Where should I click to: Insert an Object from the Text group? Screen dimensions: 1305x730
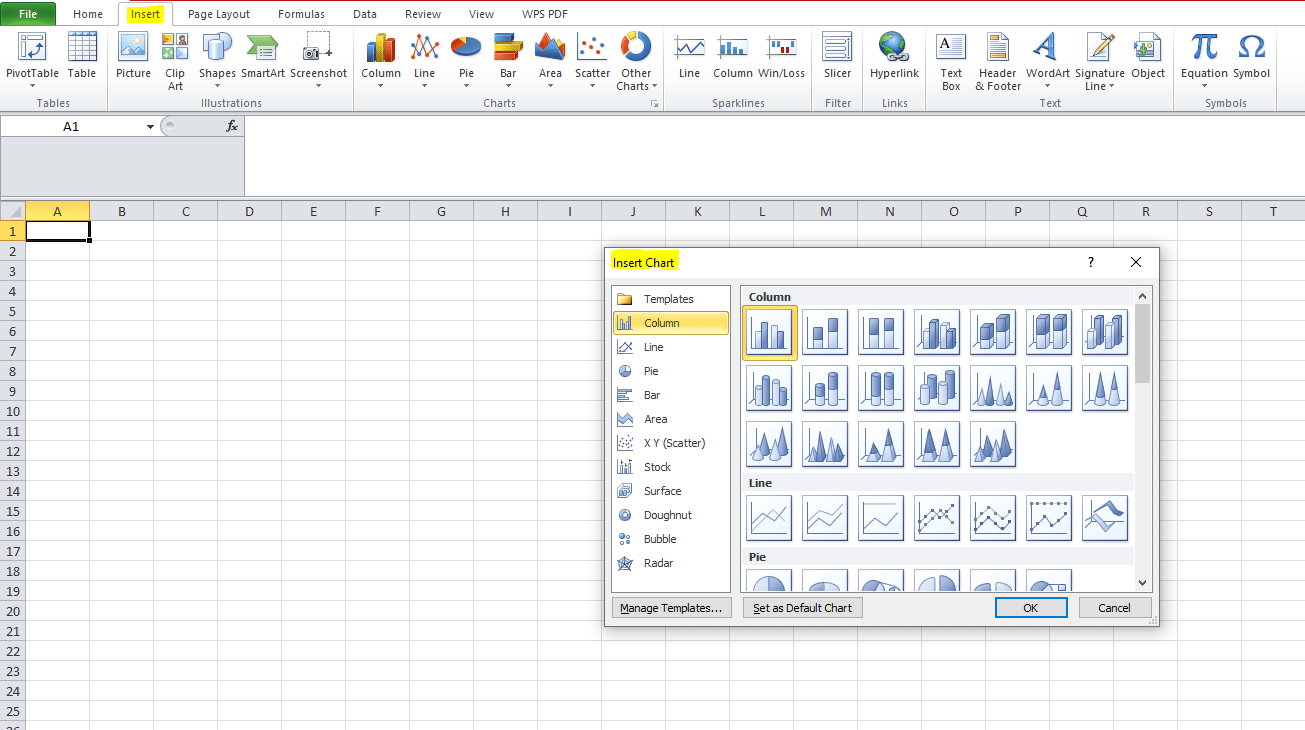(1148, 56)
